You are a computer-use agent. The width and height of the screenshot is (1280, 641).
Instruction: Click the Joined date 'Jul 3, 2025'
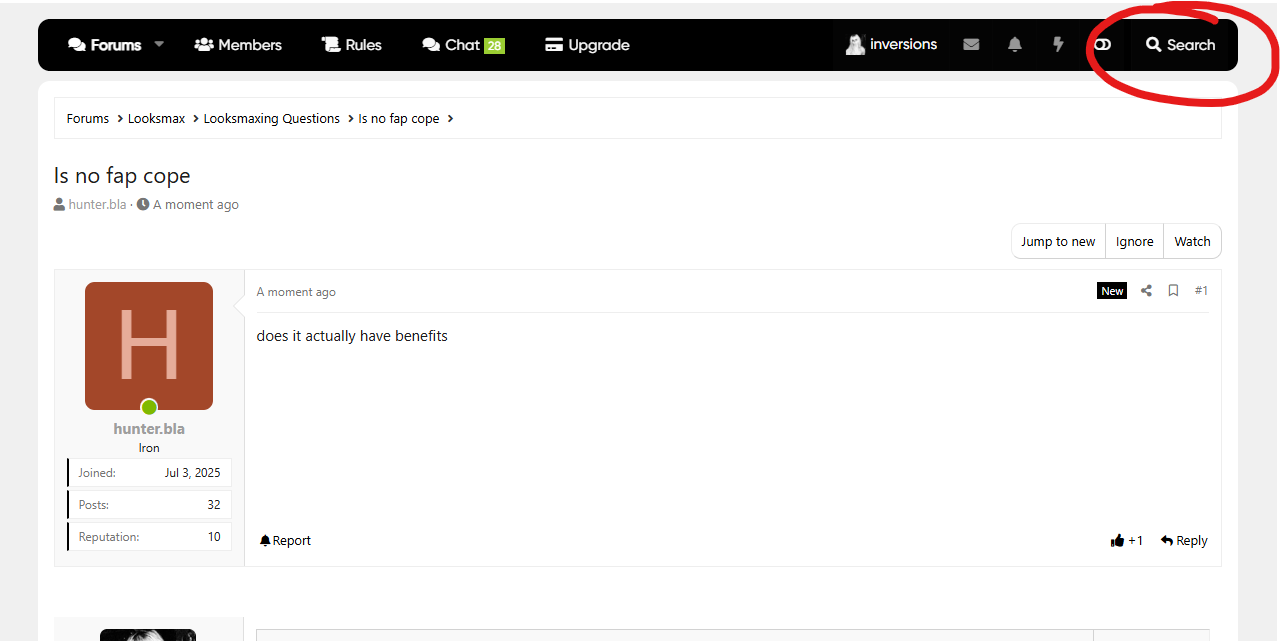pyautogui.click(x=192, y=473)
